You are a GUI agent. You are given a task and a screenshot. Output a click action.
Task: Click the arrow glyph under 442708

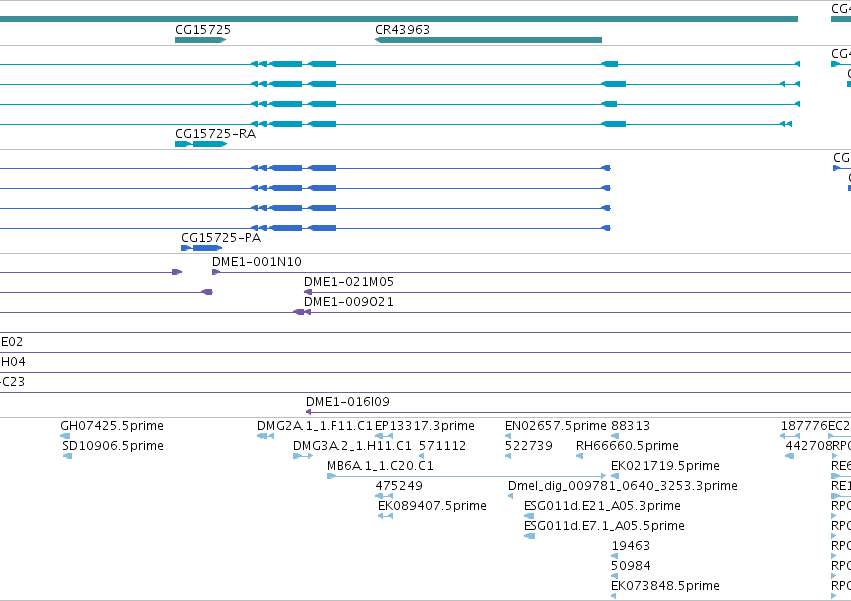click(x=790, y=456)
